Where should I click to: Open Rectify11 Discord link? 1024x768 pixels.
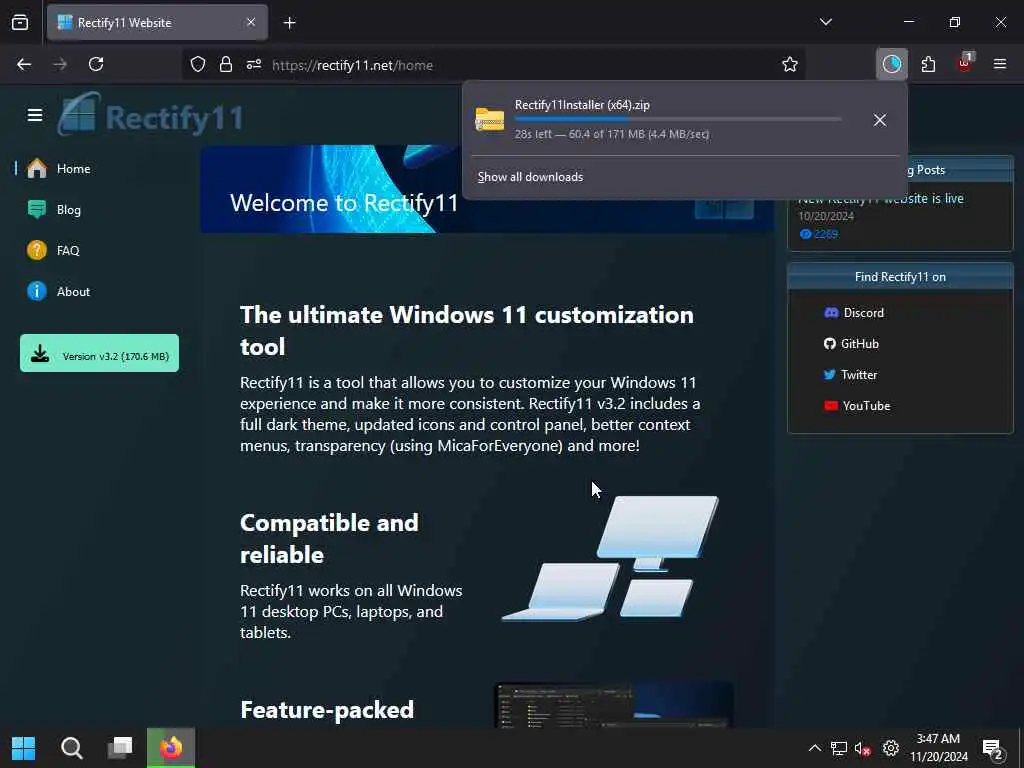coord(854,313)
